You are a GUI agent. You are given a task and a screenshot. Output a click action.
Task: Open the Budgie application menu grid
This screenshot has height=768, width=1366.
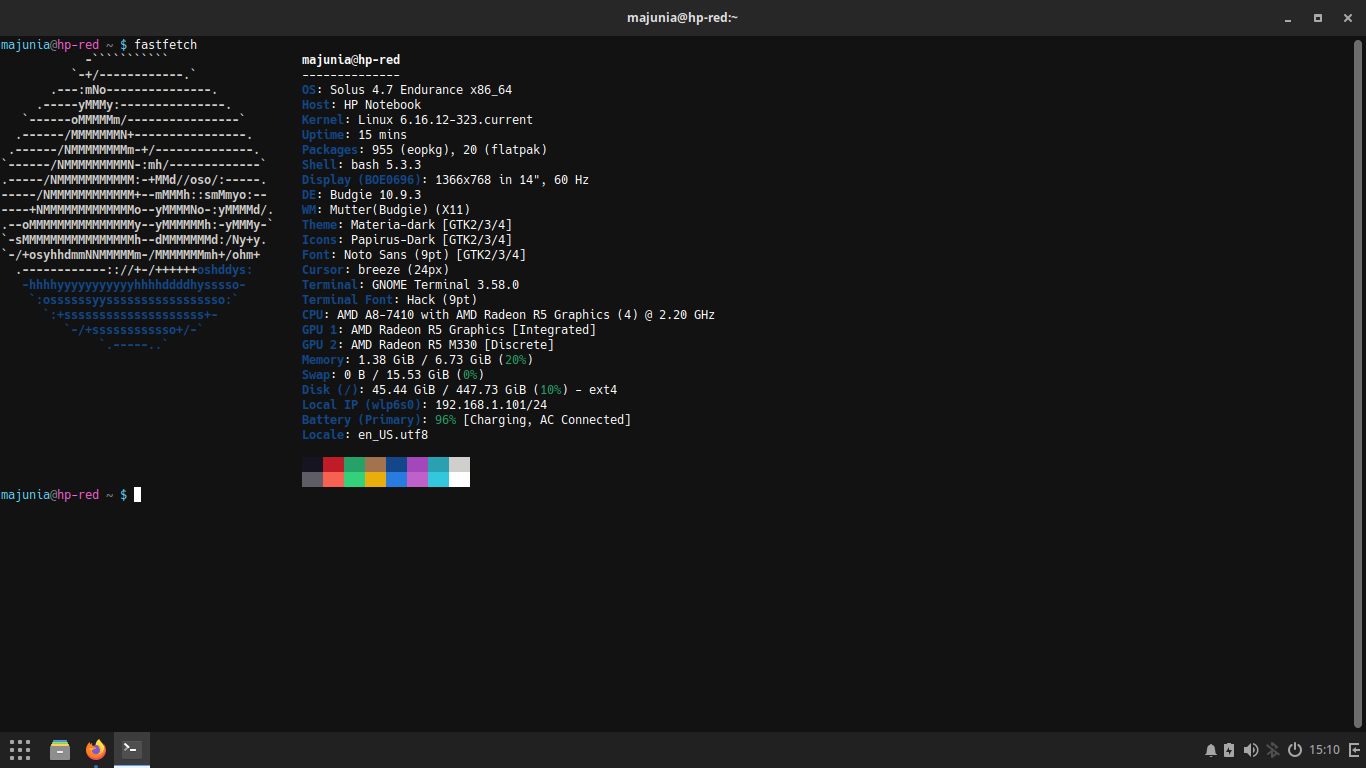[20, 749]
